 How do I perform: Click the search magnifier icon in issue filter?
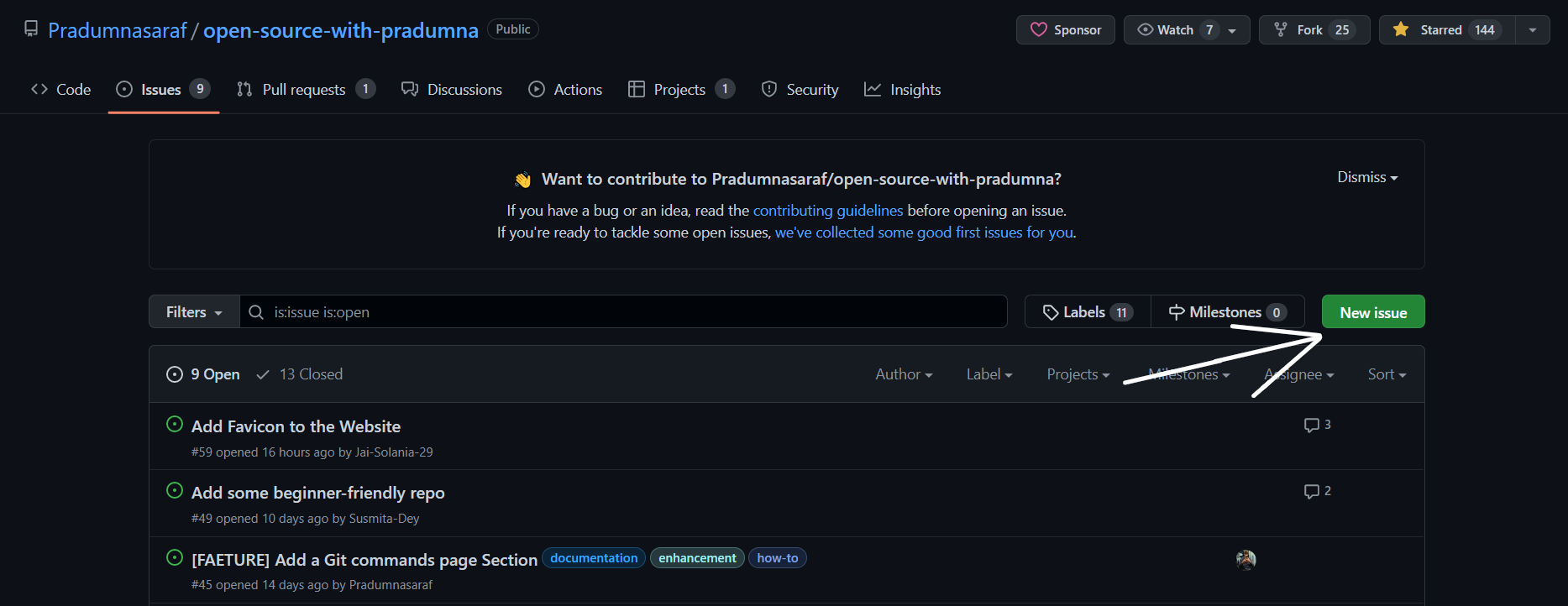point(256,312)
